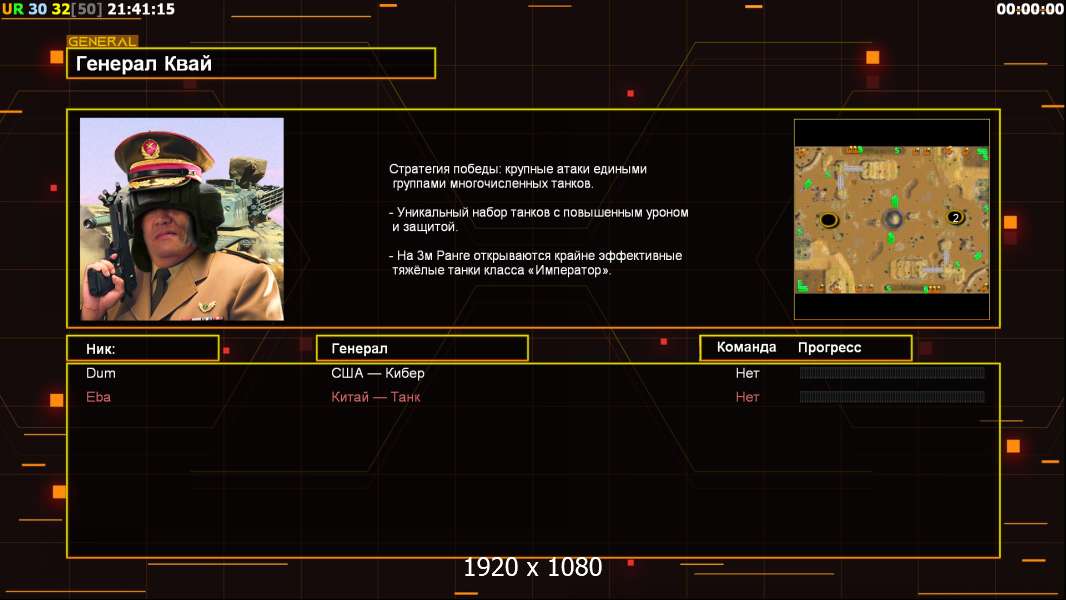Screen dimensions: 1066x600
Task: Click the 'Прогресс' column header
Action: (829, 347)
